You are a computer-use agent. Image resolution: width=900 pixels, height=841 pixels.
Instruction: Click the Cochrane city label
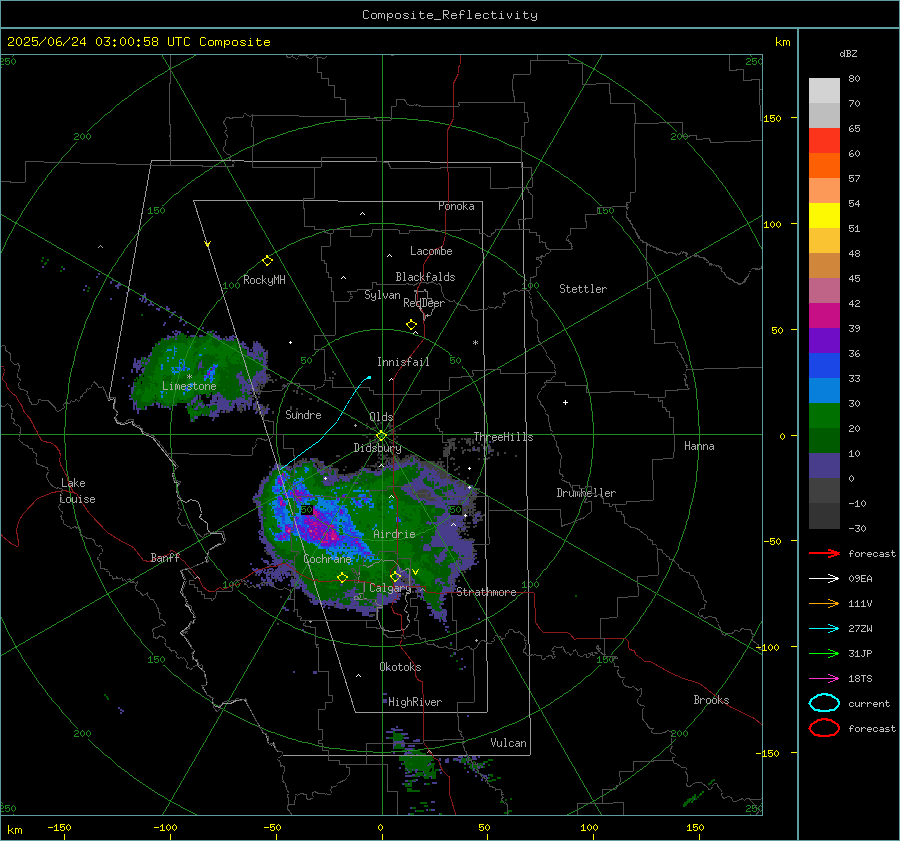tap(327, 559)
